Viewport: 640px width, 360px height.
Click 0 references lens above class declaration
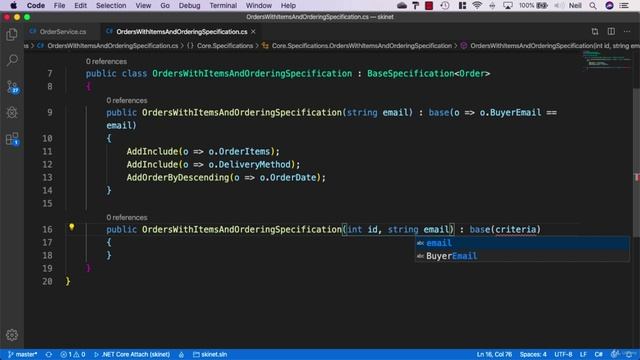coord(106,61)
